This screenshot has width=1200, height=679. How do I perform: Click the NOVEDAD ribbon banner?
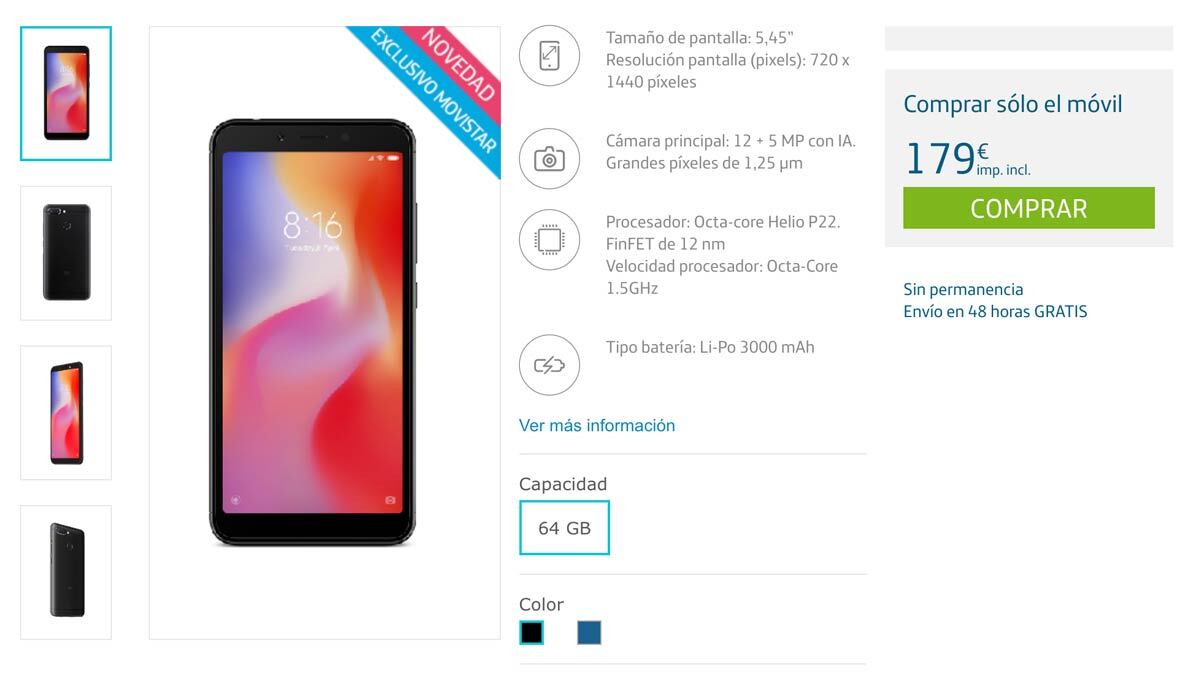coord(460,62)
